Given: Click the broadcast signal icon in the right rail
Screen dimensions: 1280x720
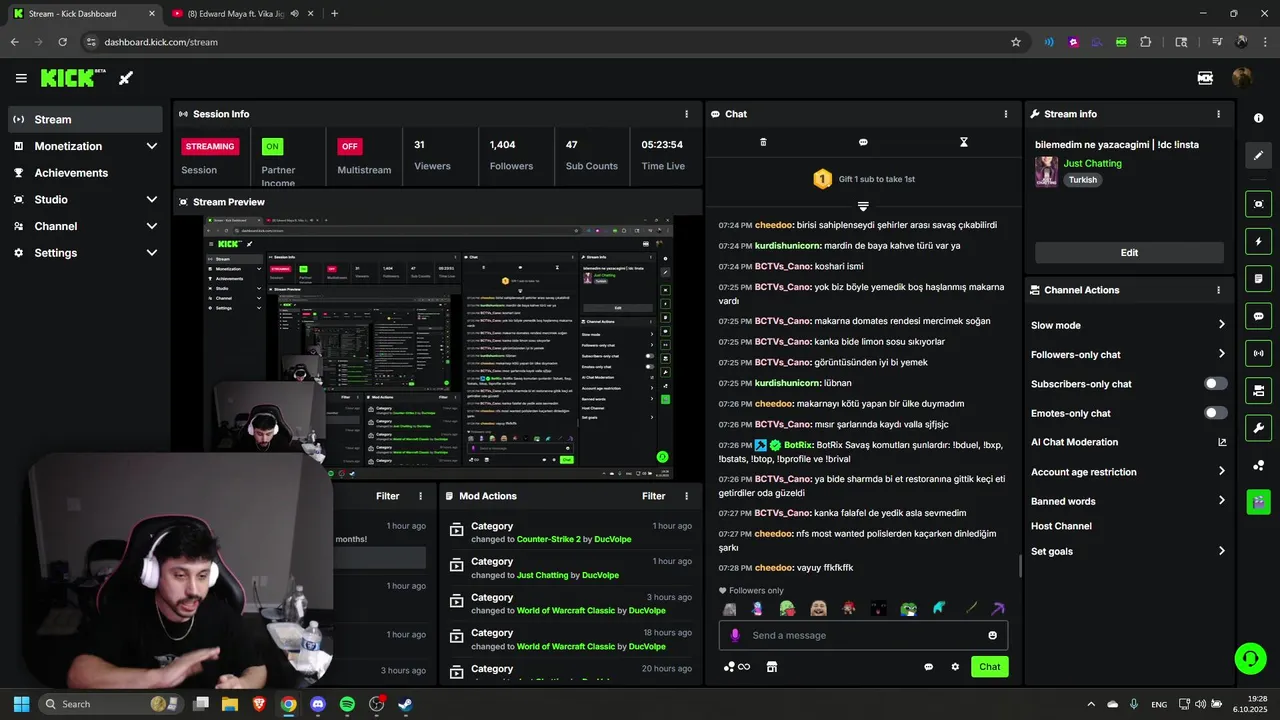Looking at the screenshot, I should [x=1258, y=353].
